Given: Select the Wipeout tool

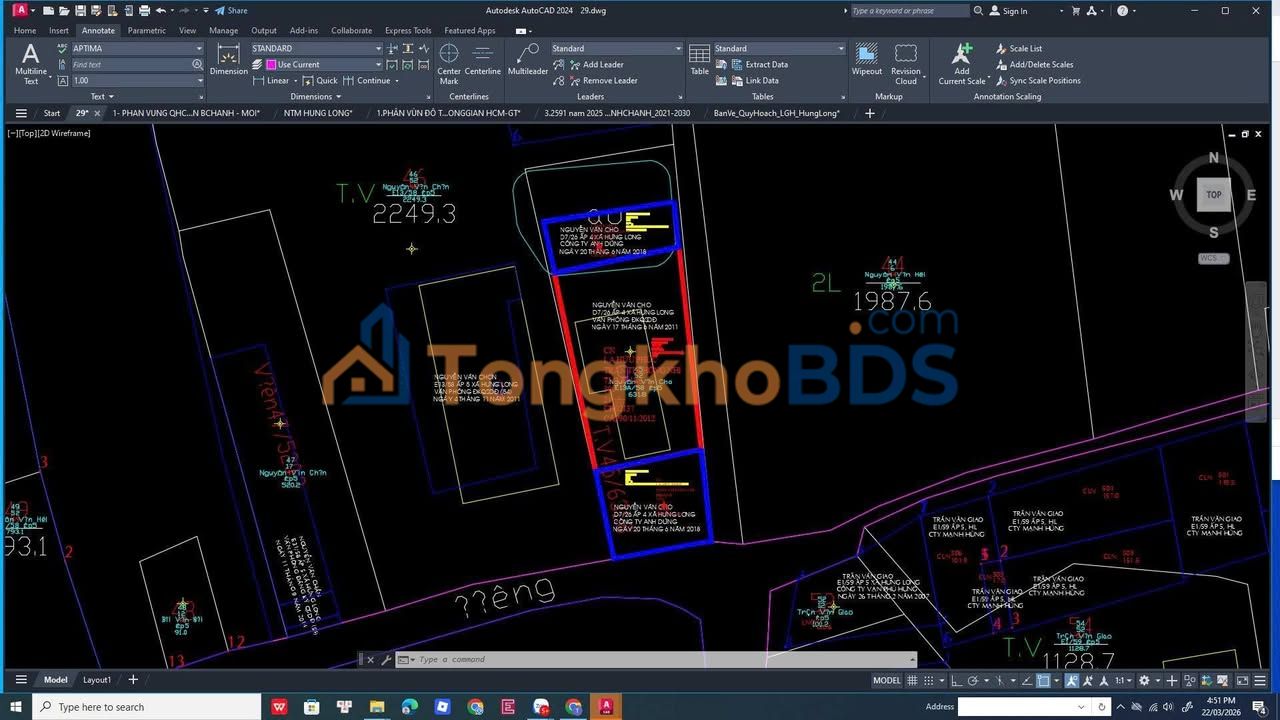Looking at the screenshot, I should [866, 58].
